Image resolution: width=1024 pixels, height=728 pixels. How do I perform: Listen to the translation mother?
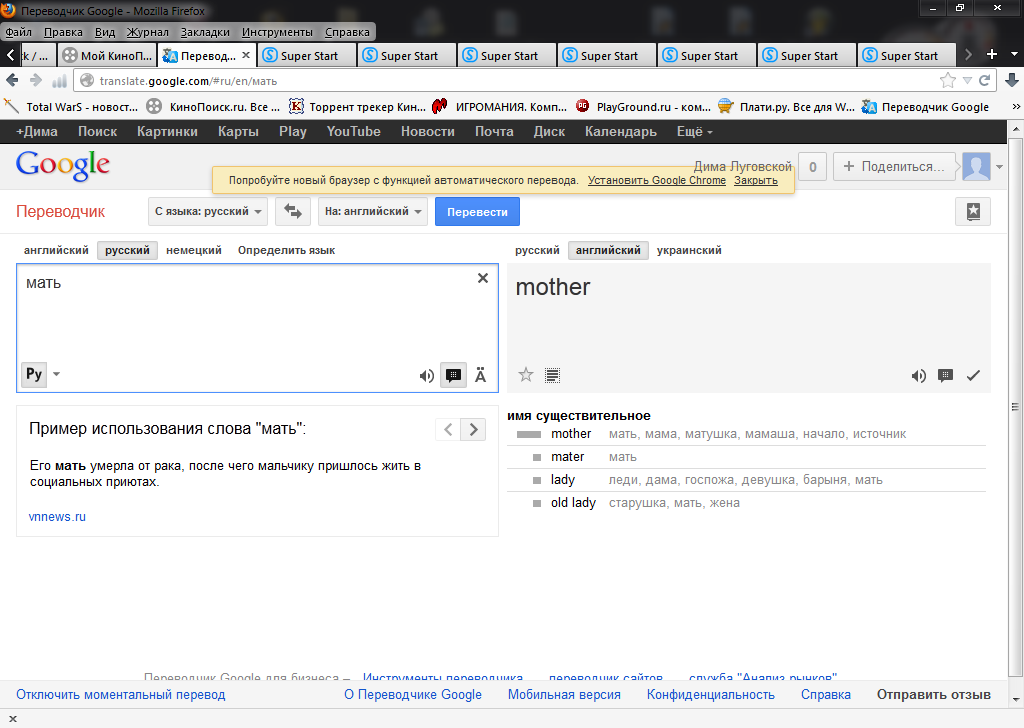click(x=918, y=375)
